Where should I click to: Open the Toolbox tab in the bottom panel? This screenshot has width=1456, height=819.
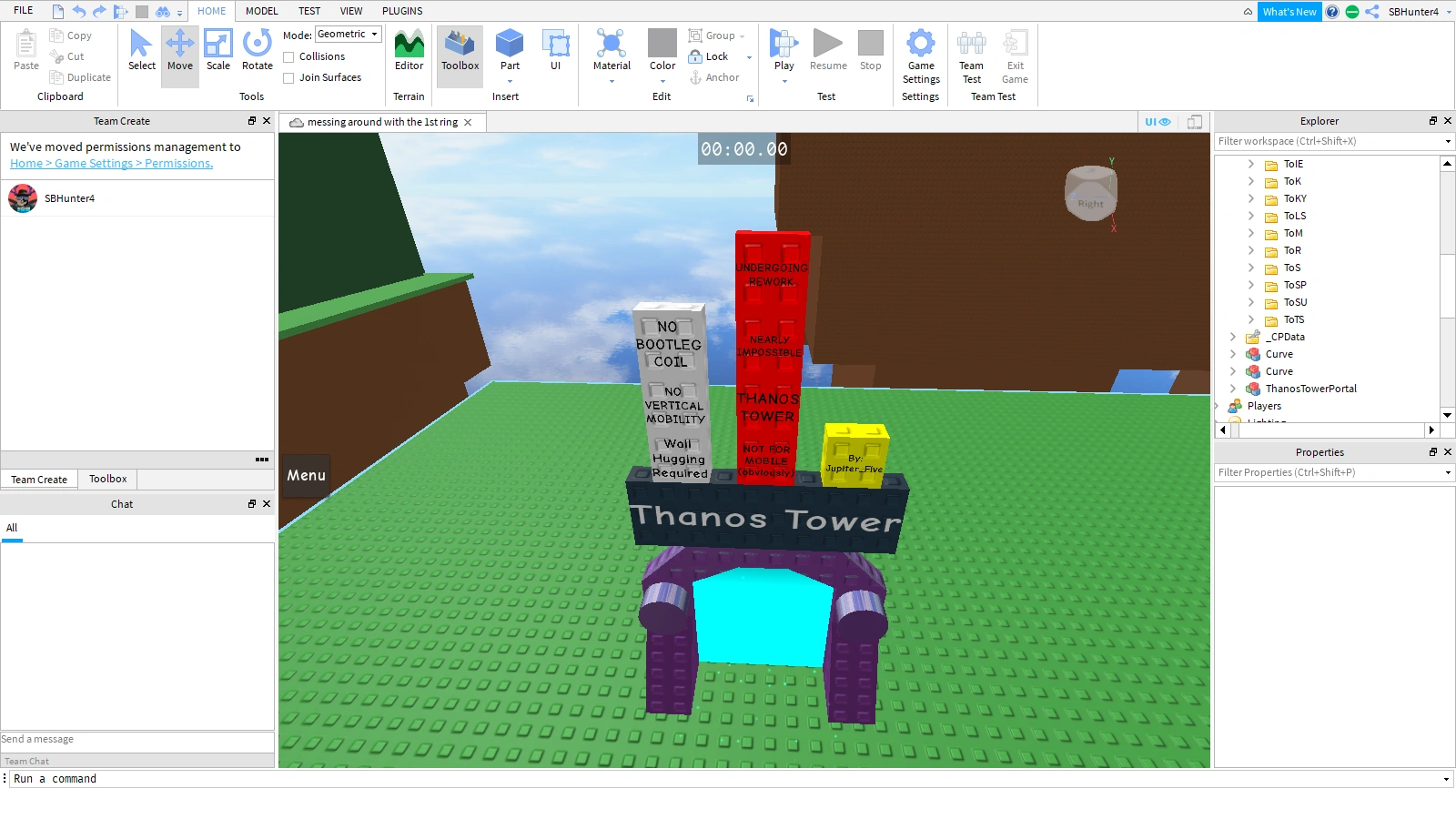pos(106,479)
